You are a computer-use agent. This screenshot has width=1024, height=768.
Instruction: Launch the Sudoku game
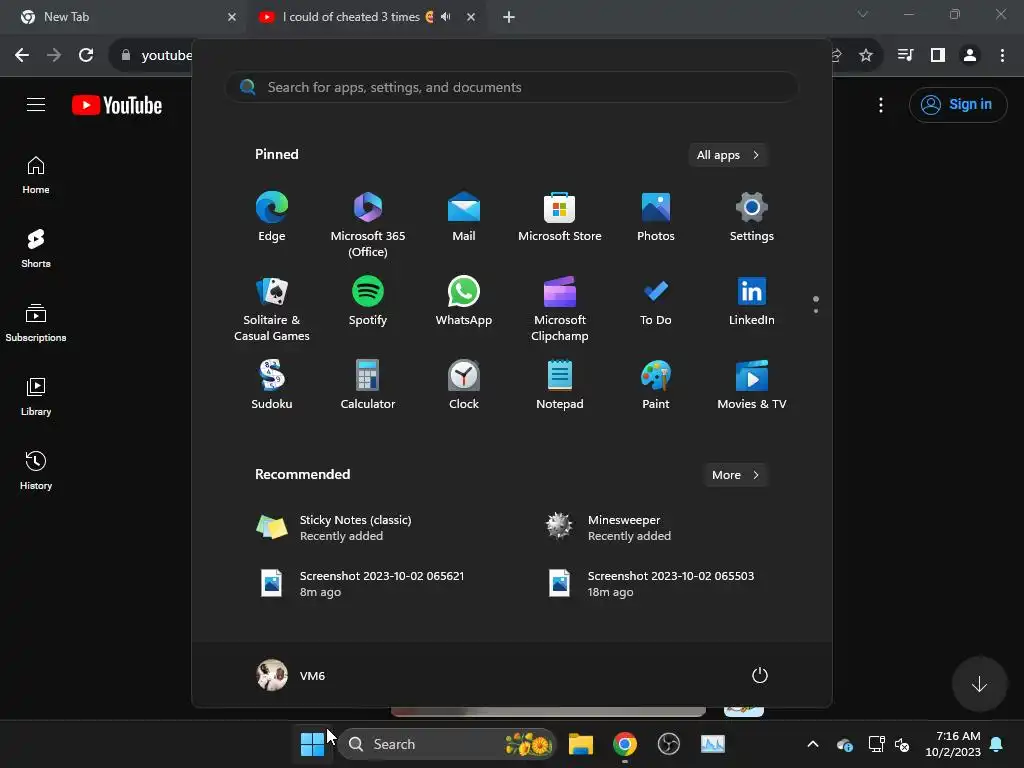[x=272, y=385]
